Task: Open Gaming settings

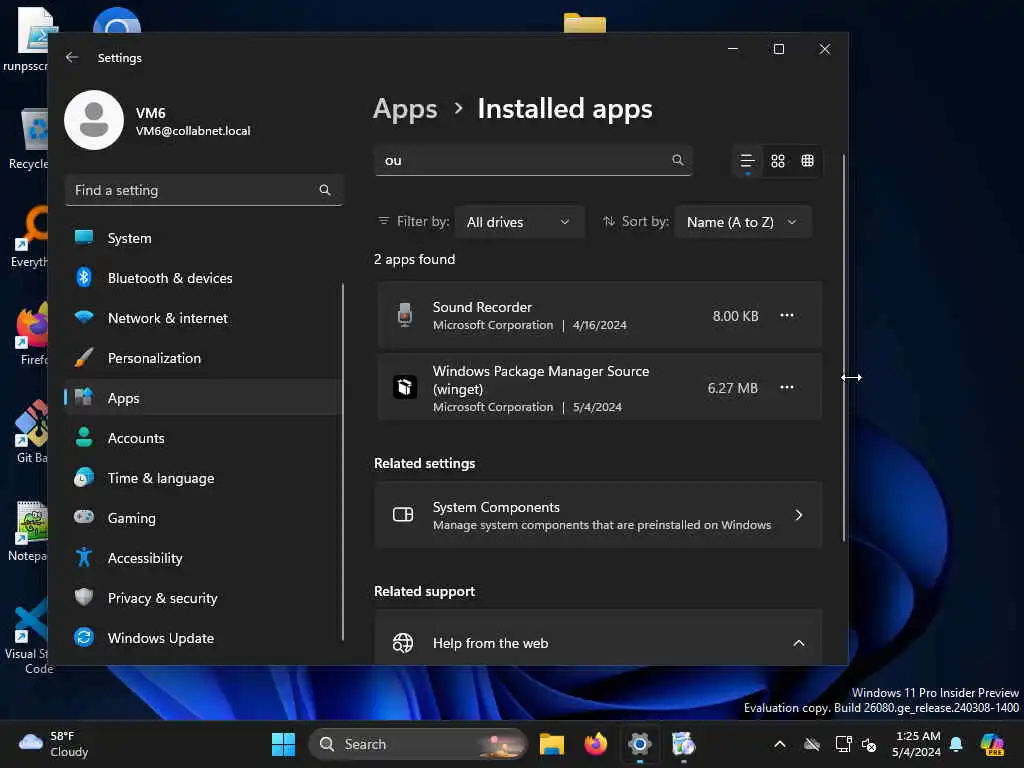Action: 203,518
